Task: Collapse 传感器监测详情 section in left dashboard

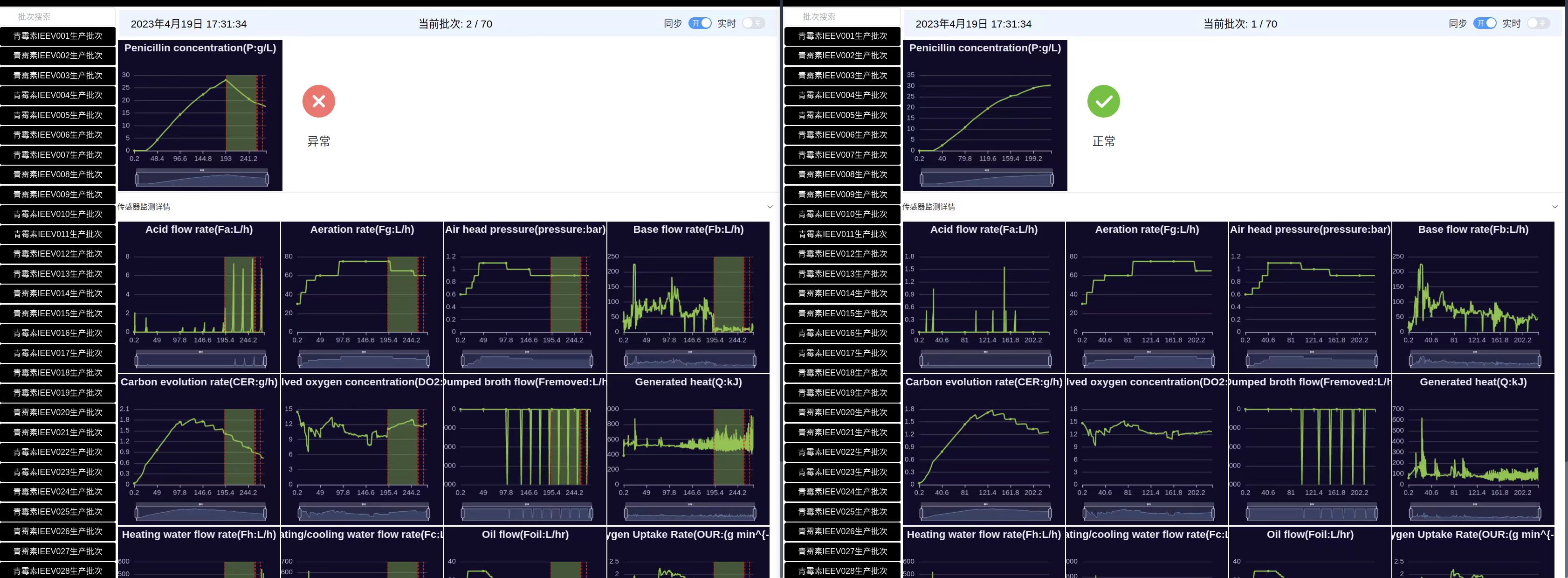Action: point(770,207)
